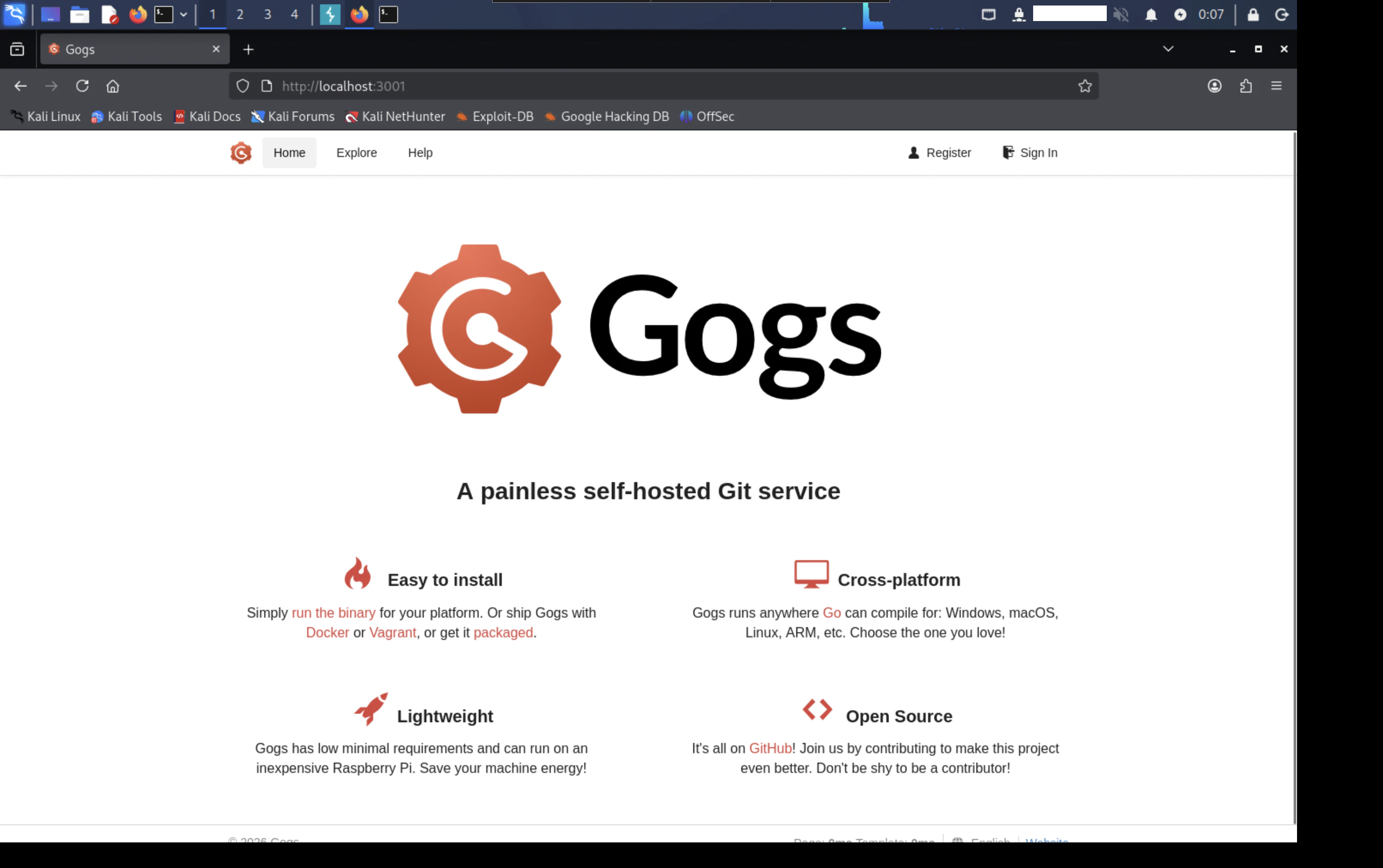Bookmark page with the star icon
The width and height of the screenshot is (1383, 868).
(1084, 86)
